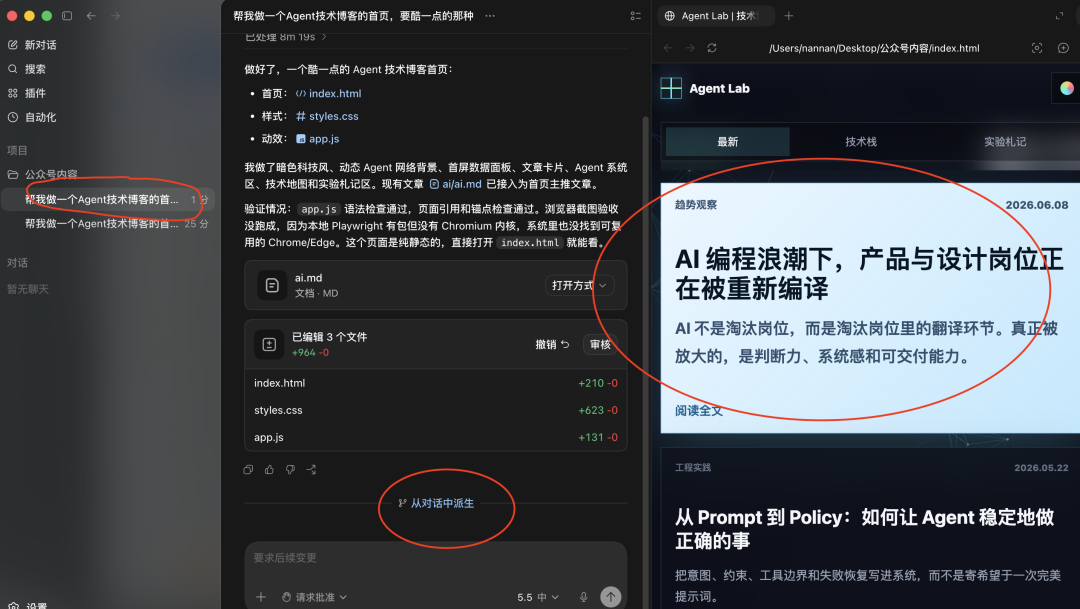Click the 对话 section heading
1080x609 pixels.
tap(17, 262)
